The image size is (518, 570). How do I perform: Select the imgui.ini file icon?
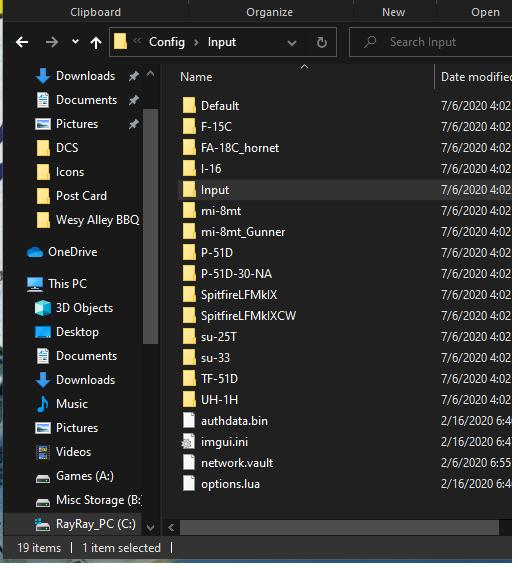click(x=189, y=442)
